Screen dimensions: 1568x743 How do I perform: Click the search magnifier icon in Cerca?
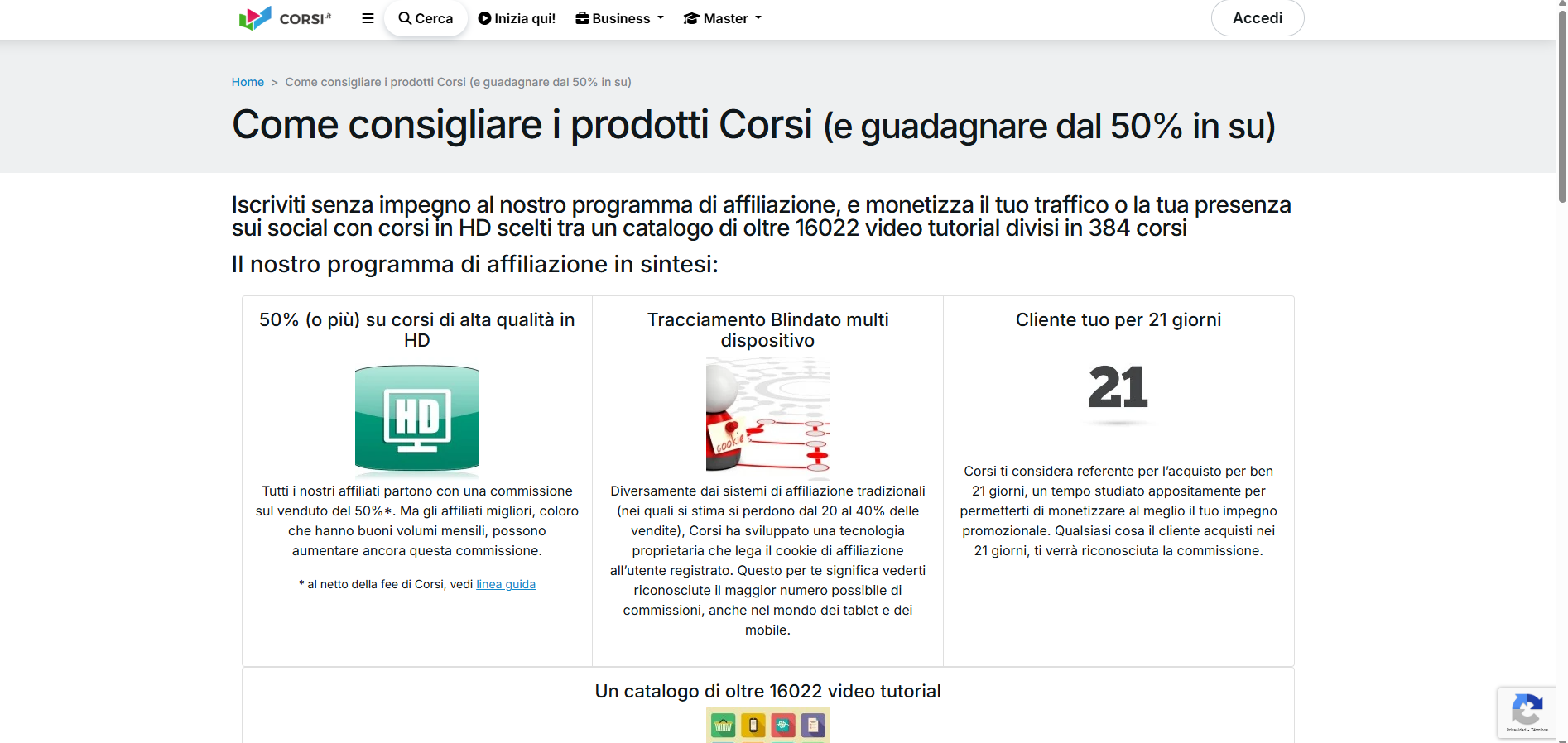(x=405, y=18)
